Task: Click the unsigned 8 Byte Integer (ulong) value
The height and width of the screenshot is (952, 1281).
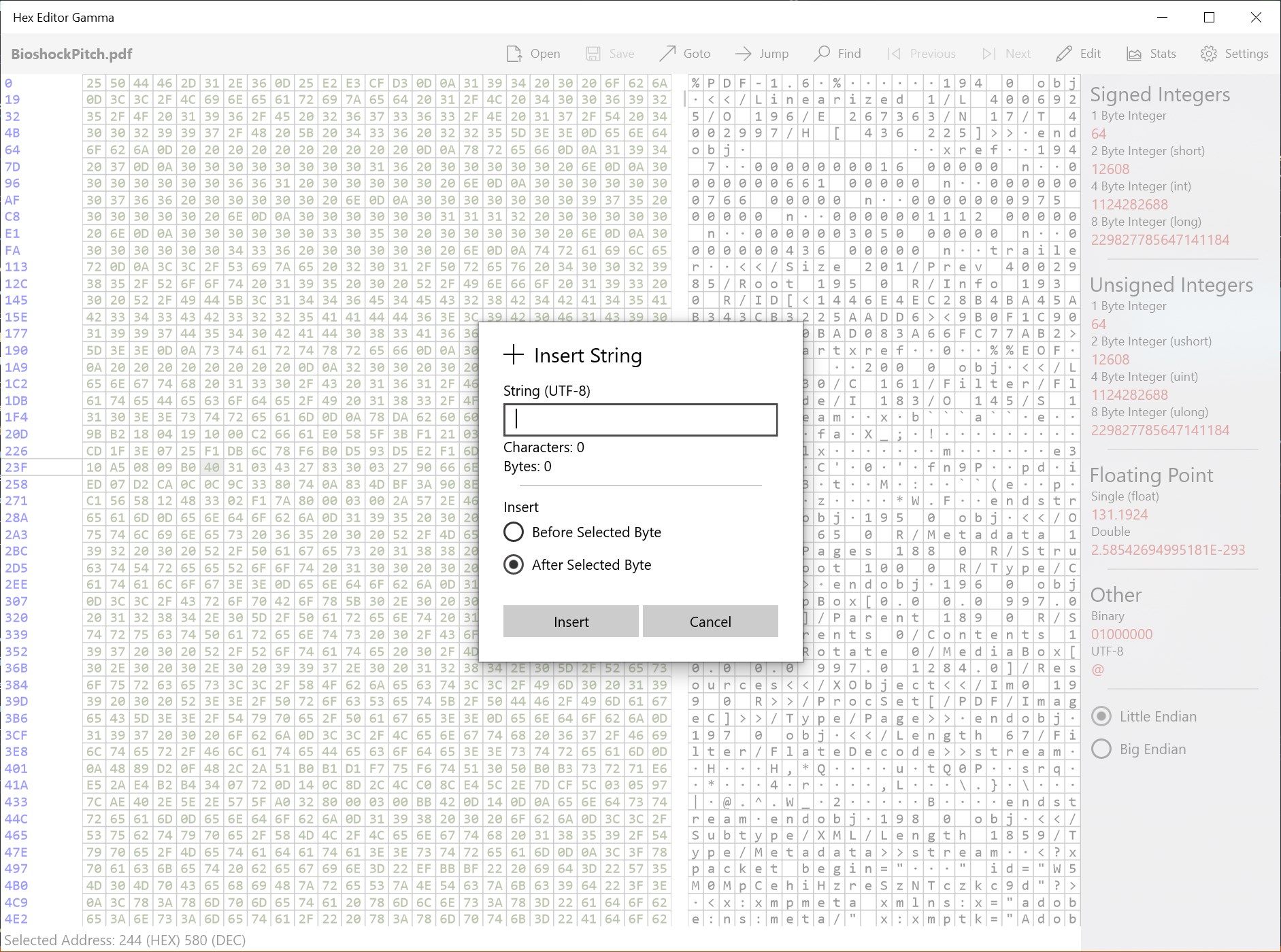Action: coord(1160,430)
